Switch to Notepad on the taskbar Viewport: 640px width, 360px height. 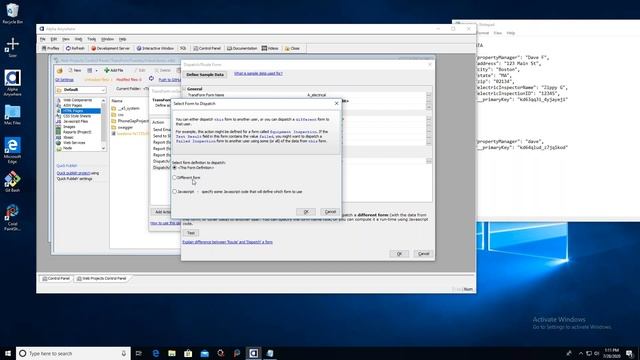click(x=270, y=353)
